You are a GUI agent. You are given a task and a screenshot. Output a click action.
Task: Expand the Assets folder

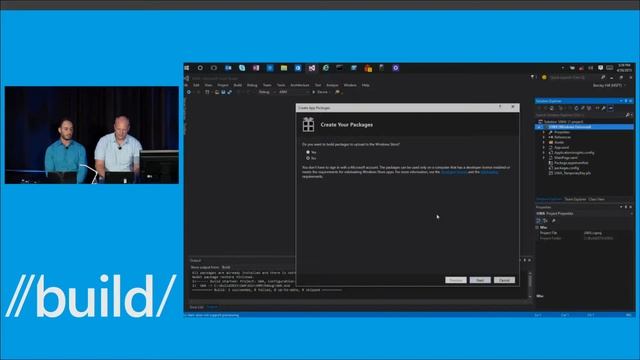[x=544, y=142]
